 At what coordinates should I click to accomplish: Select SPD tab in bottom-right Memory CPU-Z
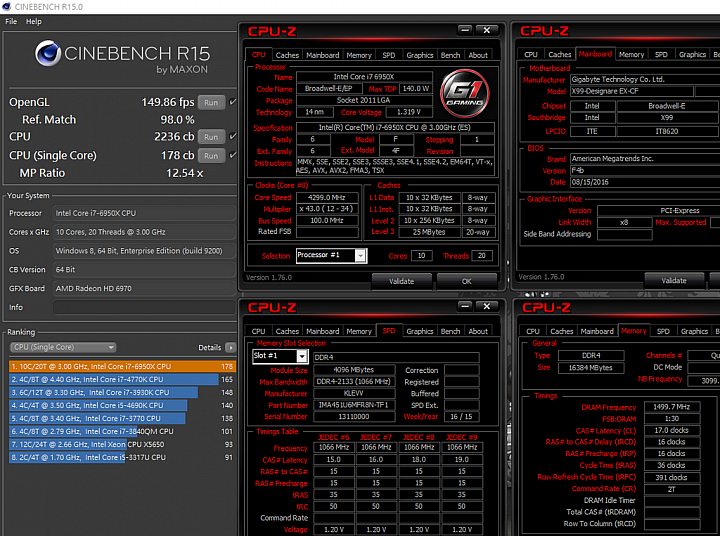coord(663,331)
